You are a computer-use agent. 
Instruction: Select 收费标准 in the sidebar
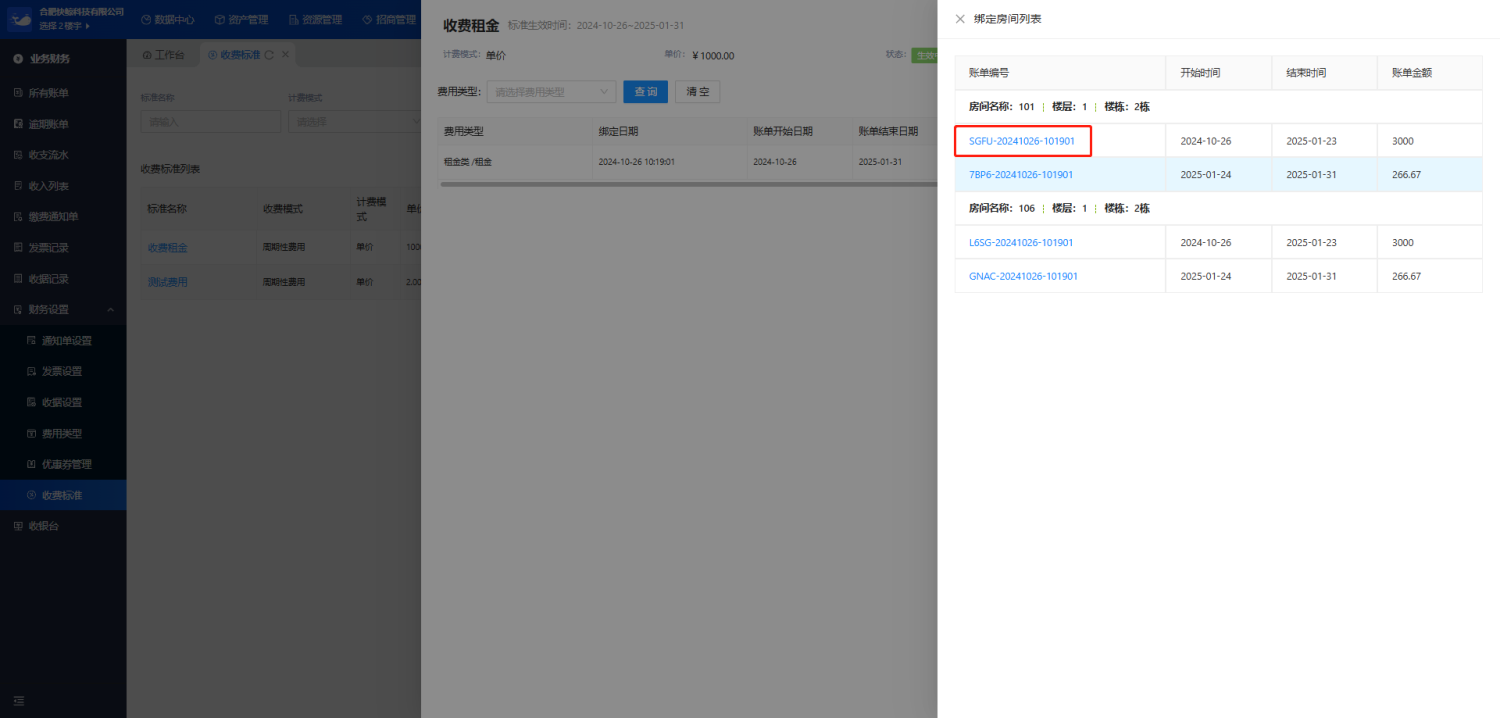63,495
